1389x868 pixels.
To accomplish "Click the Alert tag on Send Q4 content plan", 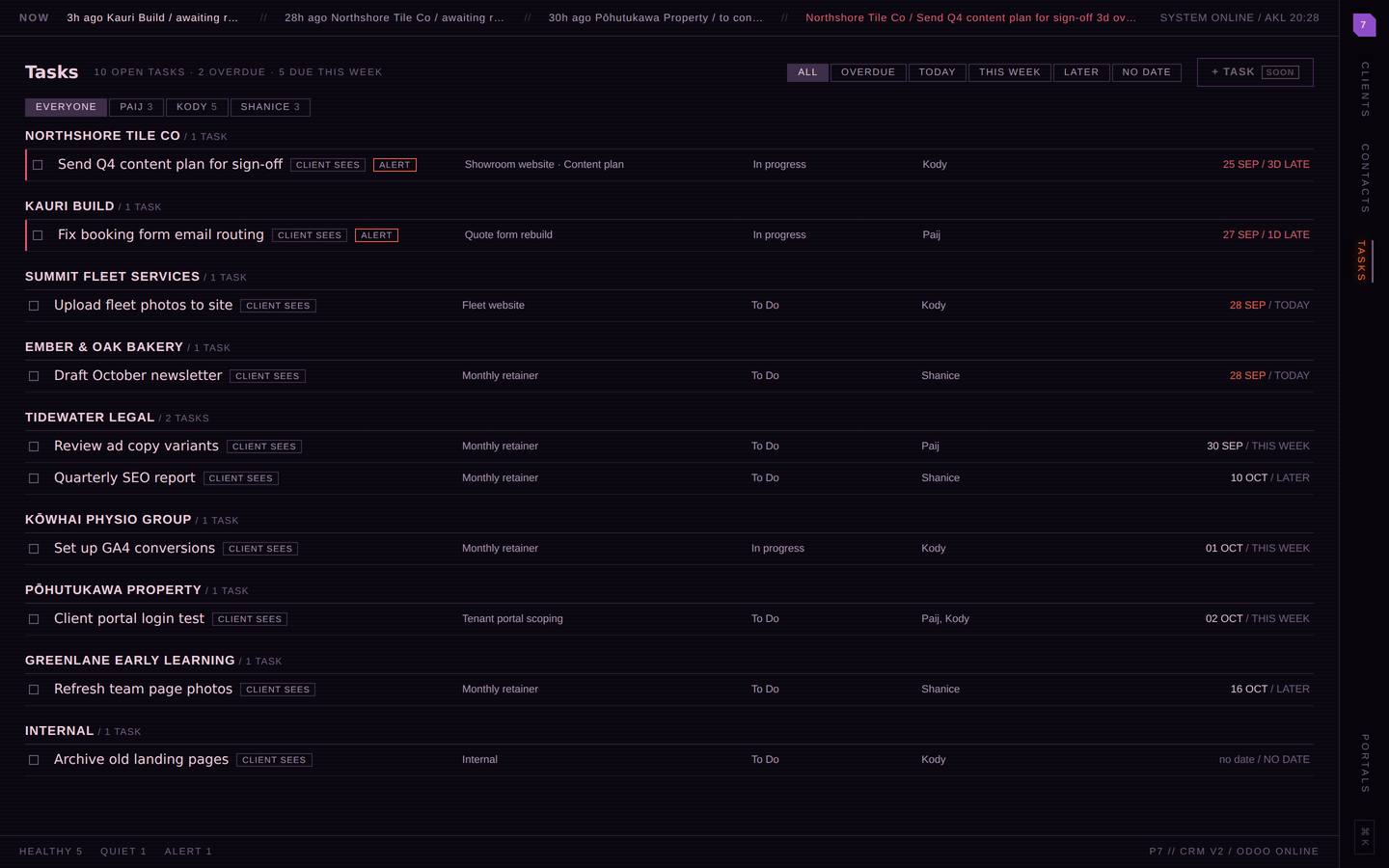I will tap(395, 165).
